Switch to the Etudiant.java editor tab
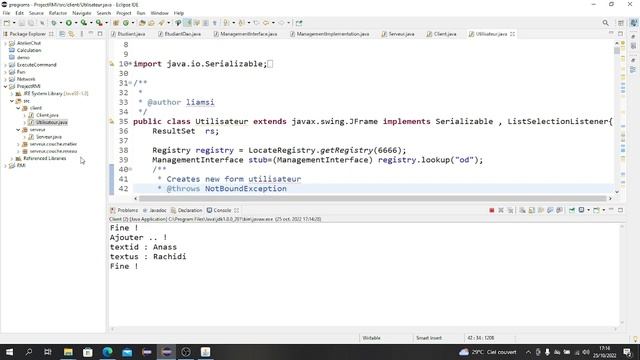This screenshot has height=360, width=640. pos(128,34)
